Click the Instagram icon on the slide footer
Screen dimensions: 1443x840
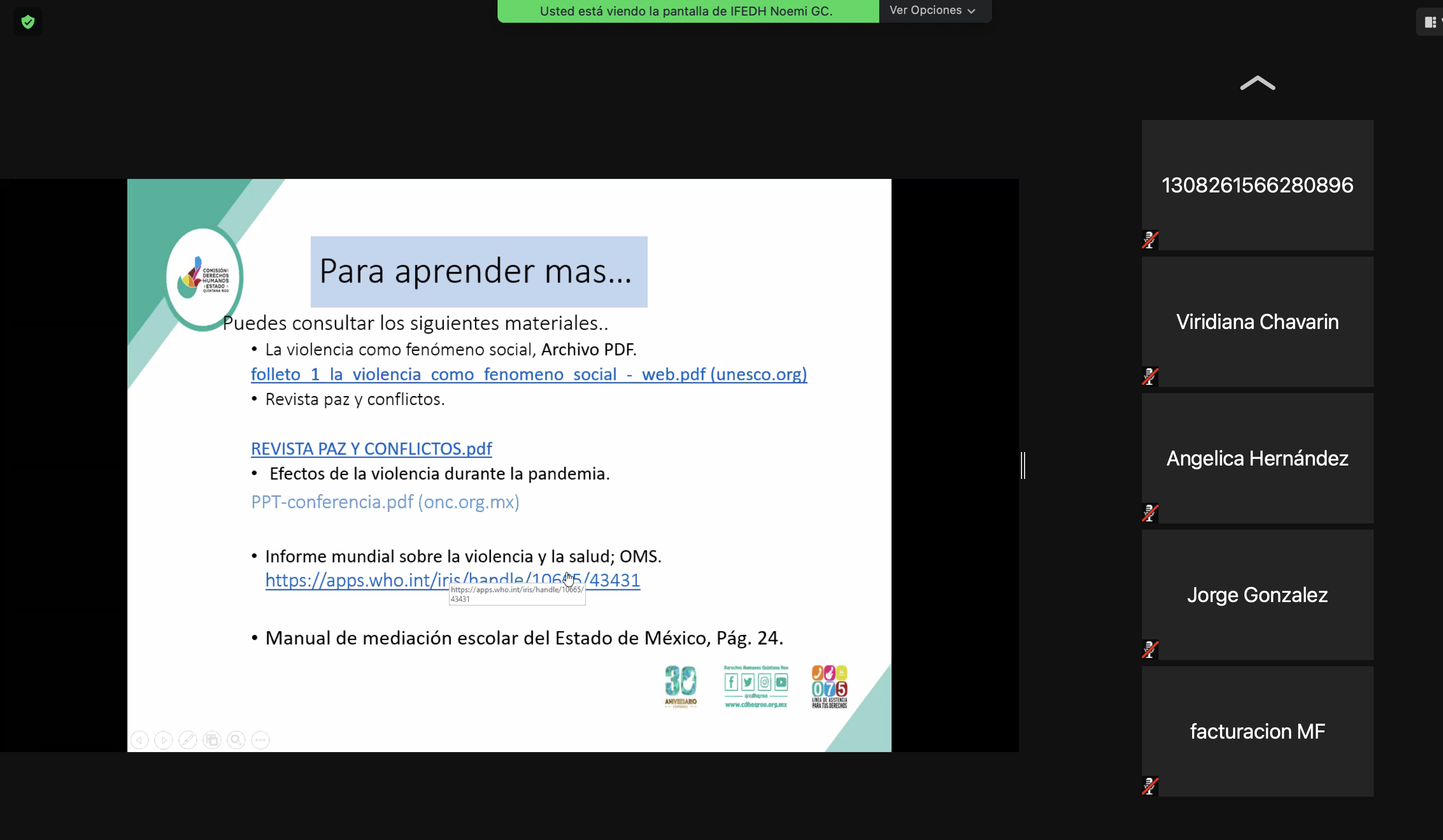click(764, 682)
